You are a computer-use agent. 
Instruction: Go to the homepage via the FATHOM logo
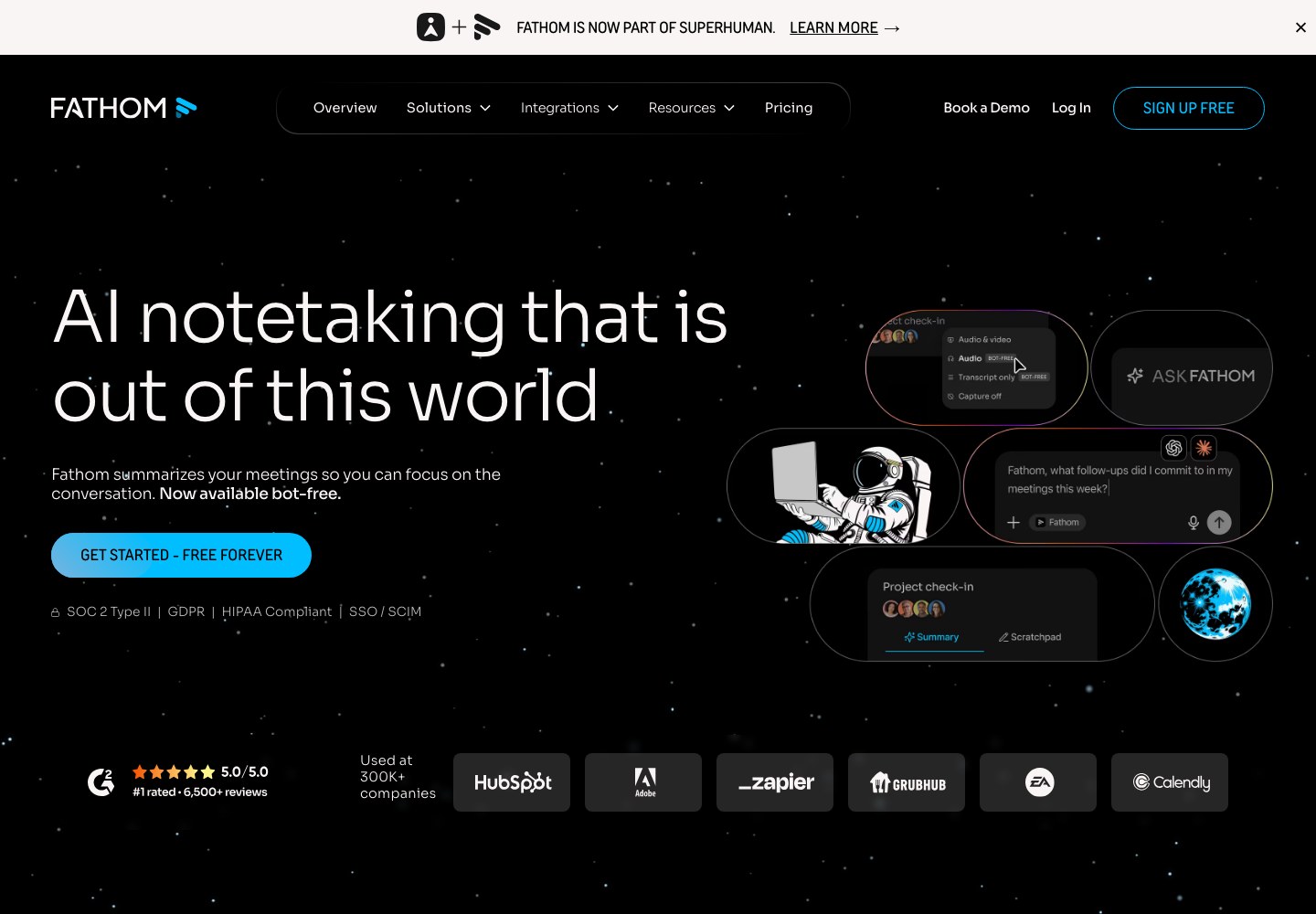(123, 108)
